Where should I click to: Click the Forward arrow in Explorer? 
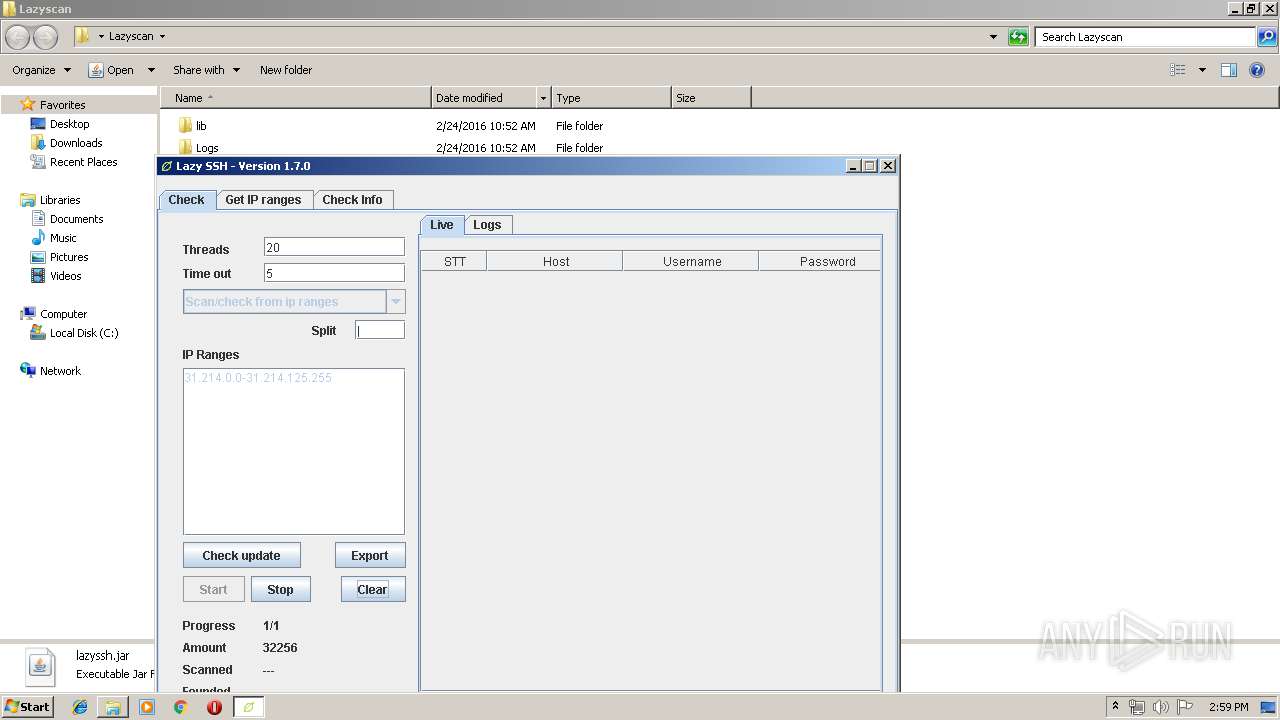pyautogui.click(x=46, y=37)
